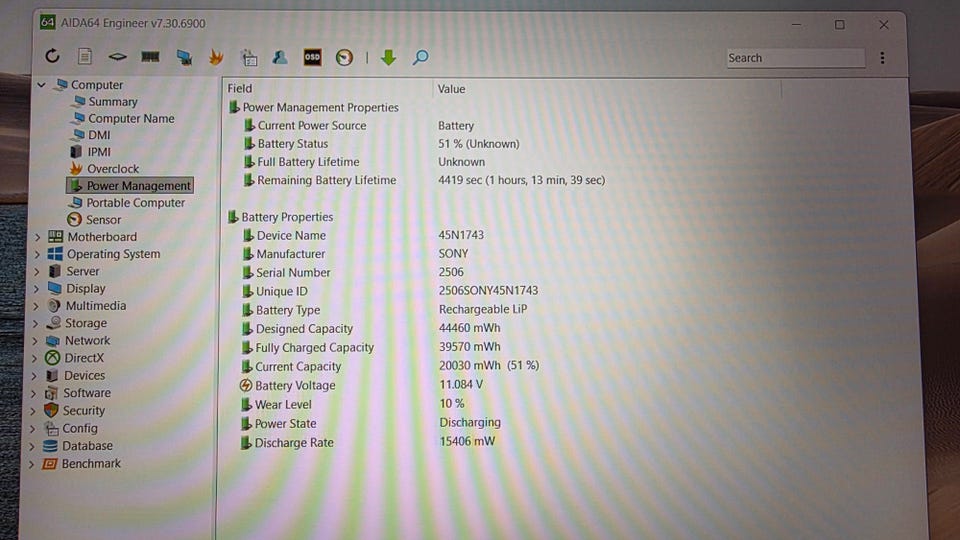Collapse the Computer tree node
The width and height of the screenshot is (960, 540).
pos(41,84)
